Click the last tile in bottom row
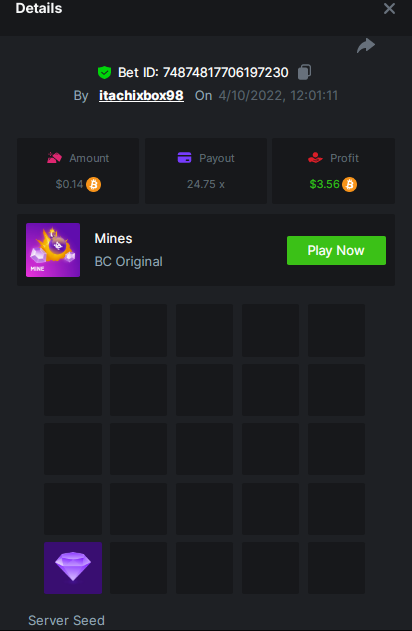Screen dimensions: 412x631 tap(336, 568)
